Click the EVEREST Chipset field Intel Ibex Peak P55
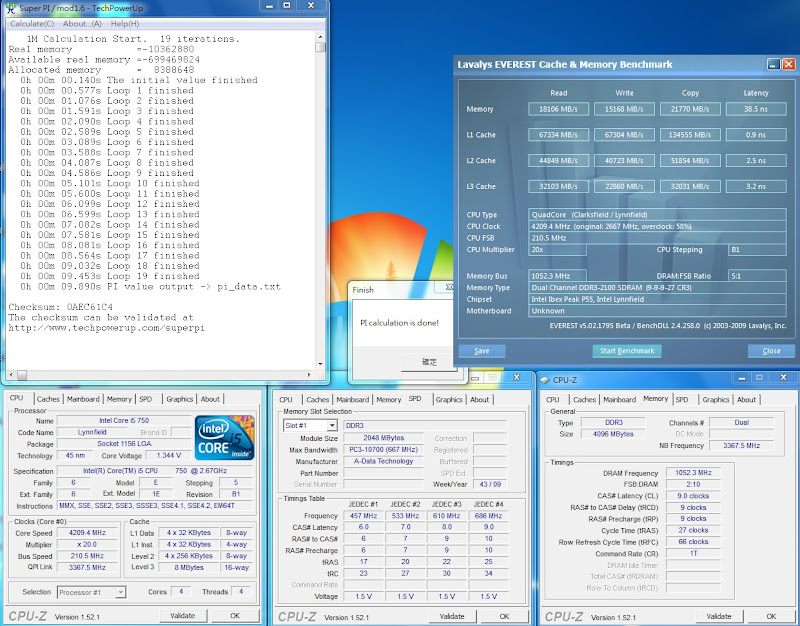This screenshot has width=800, height=626. (657, 299)
